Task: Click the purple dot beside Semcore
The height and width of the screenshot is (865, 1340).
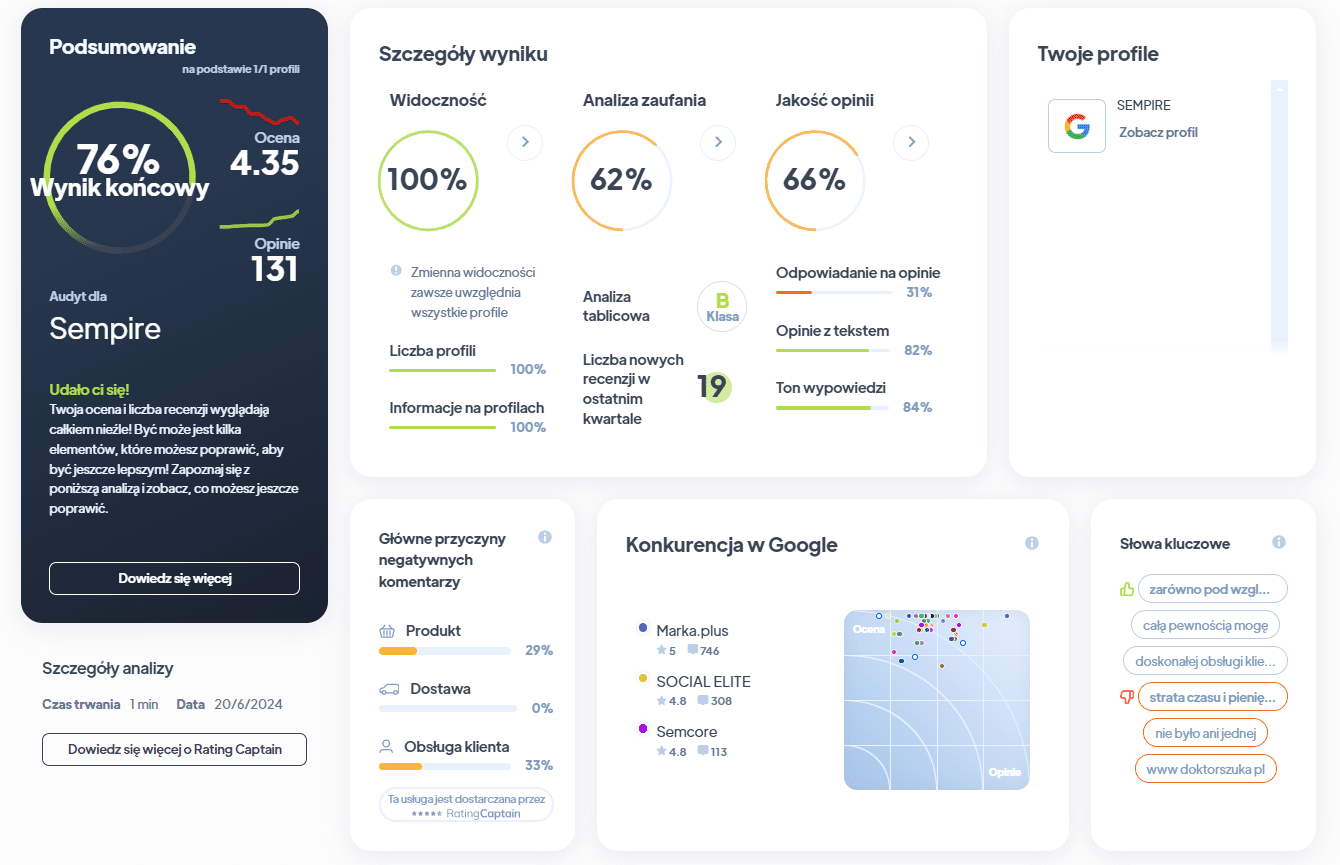Action: click(643, 729)
